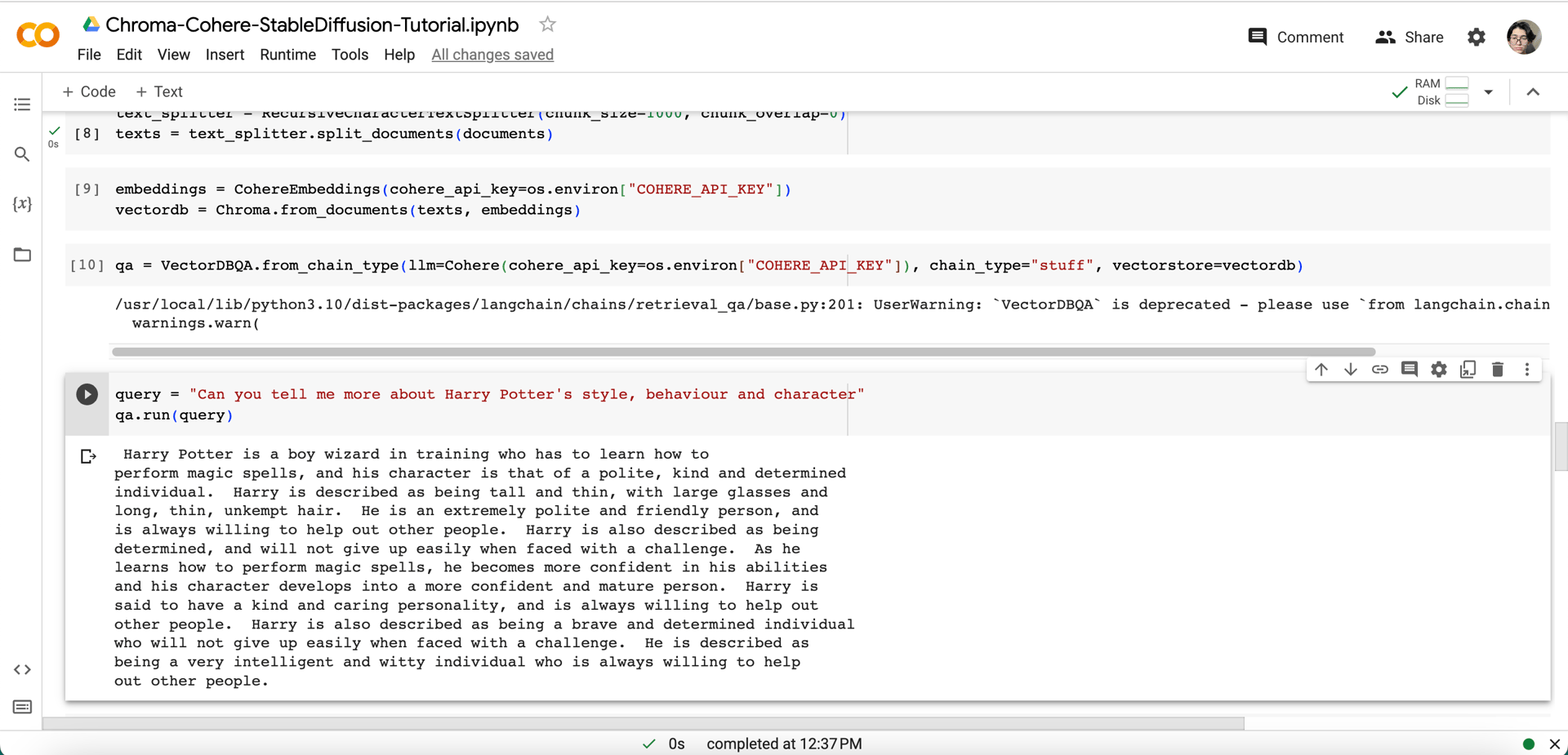Open the command palette panel icon
The image size is (1568, 755).
click(22, 707)
